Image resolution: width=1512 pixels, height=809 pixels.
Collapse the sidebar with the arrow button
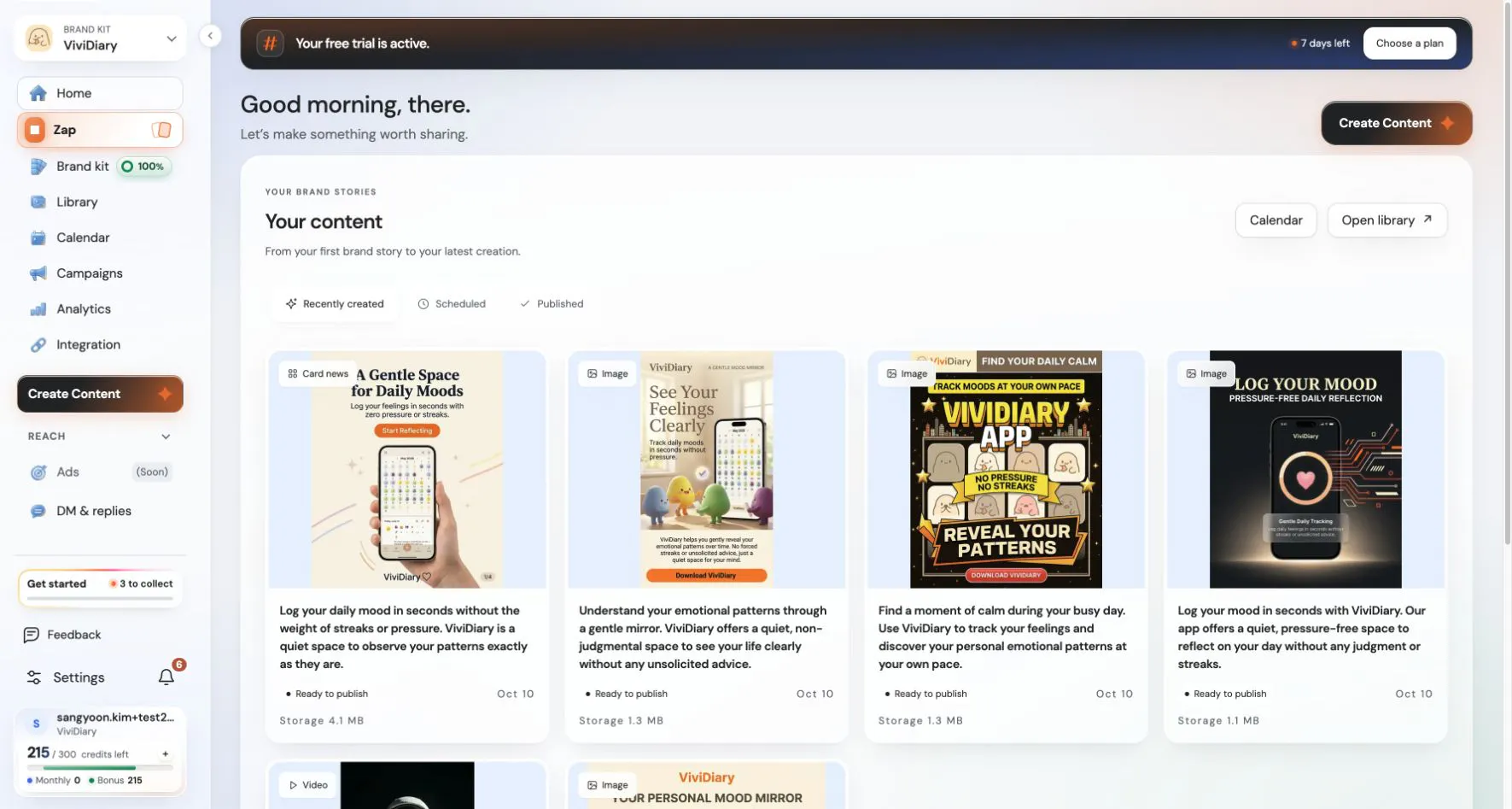[210, 36]
